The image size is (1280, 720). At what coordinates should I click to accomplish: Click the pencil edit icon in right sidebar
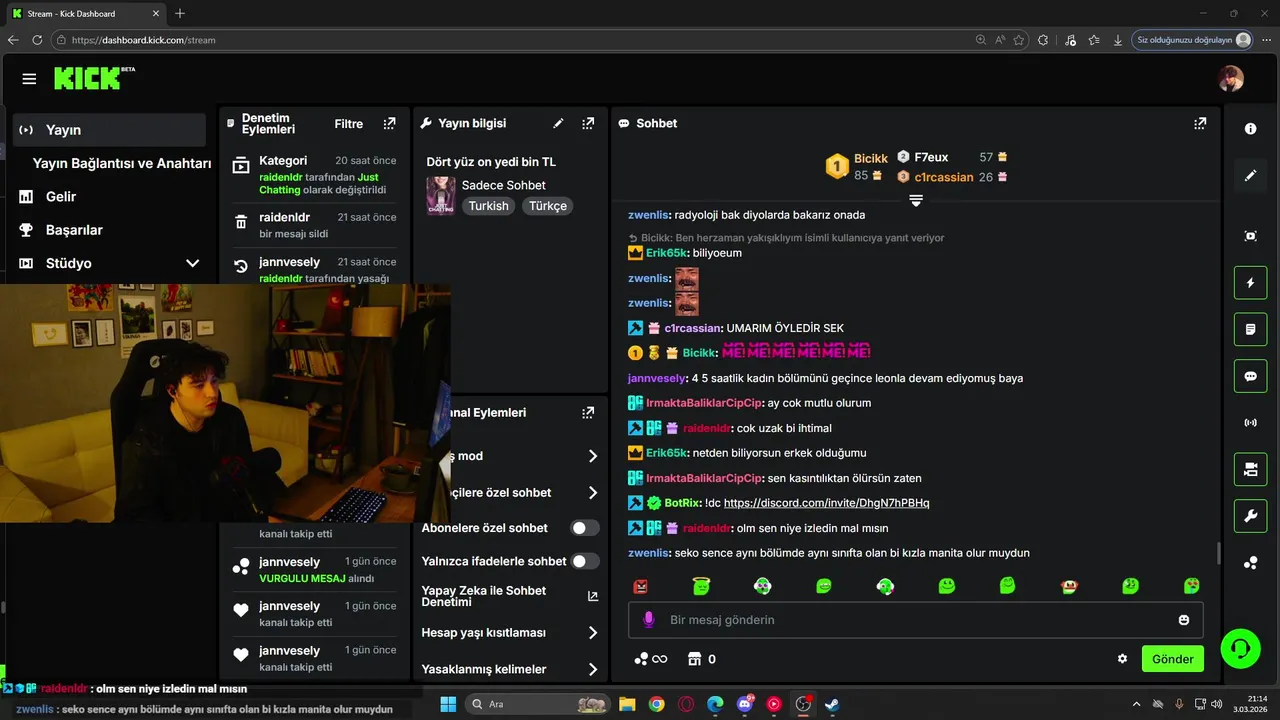[1250, 176]
